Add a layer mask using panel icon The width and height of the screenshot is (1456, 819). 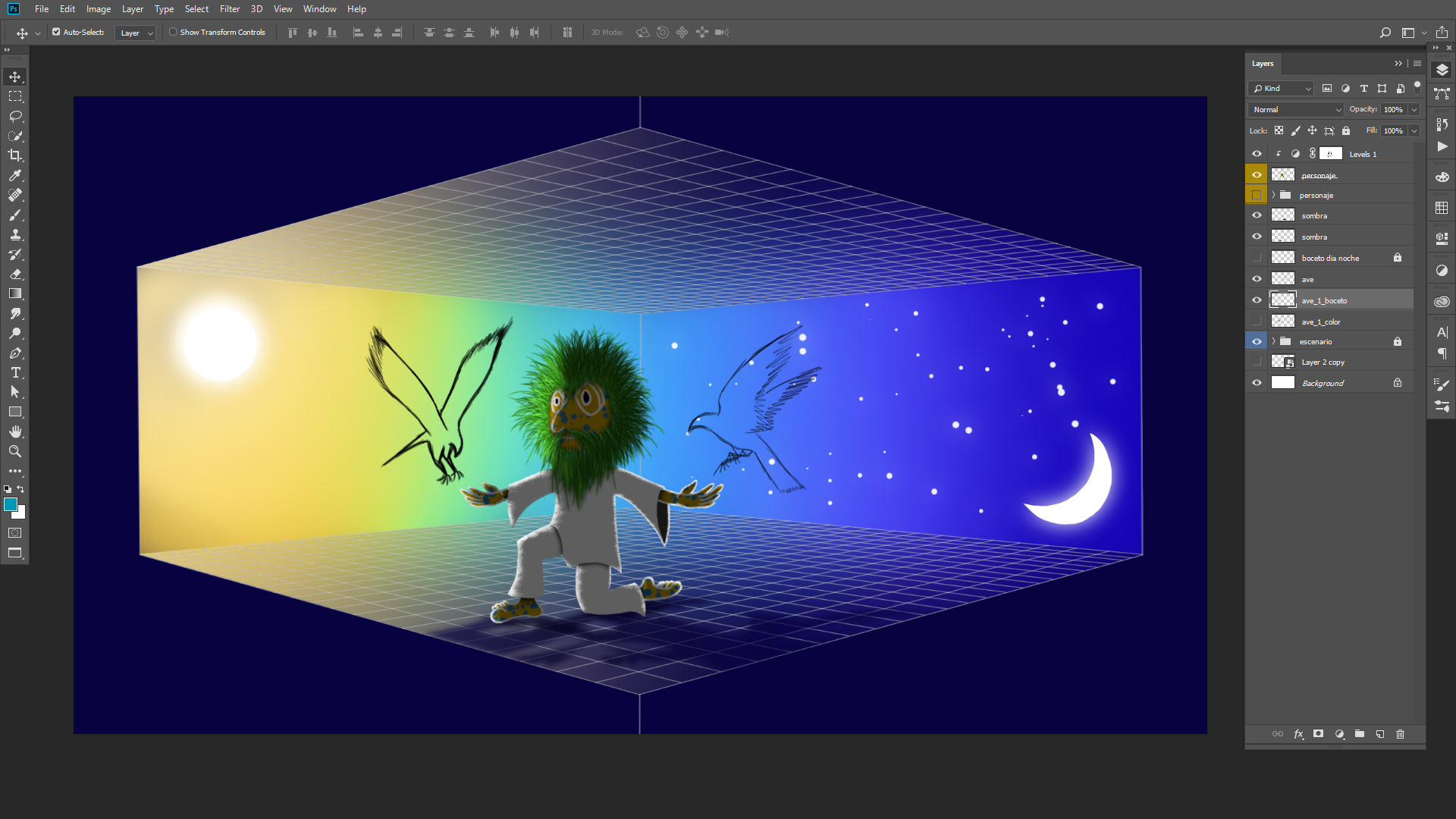tap(1319, 734)
